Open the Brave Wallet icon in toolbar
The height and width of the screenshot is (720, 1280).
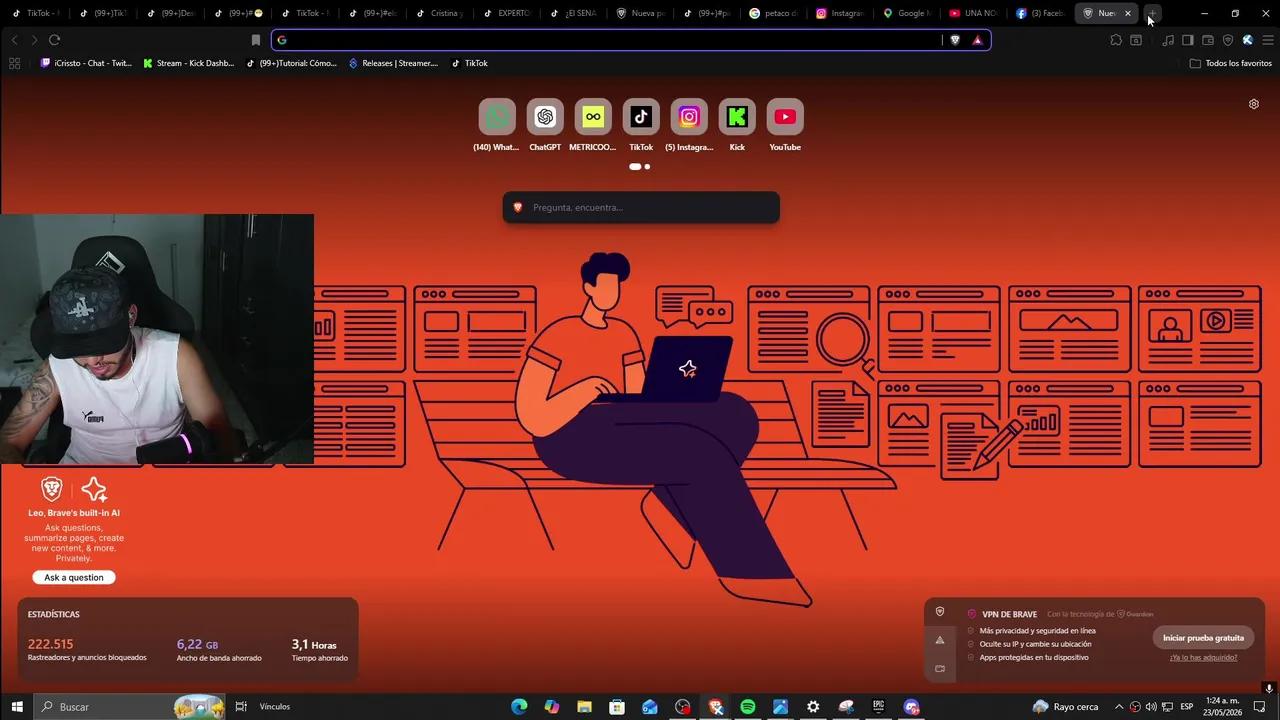pyautogui.click(x=1208, y=40)
